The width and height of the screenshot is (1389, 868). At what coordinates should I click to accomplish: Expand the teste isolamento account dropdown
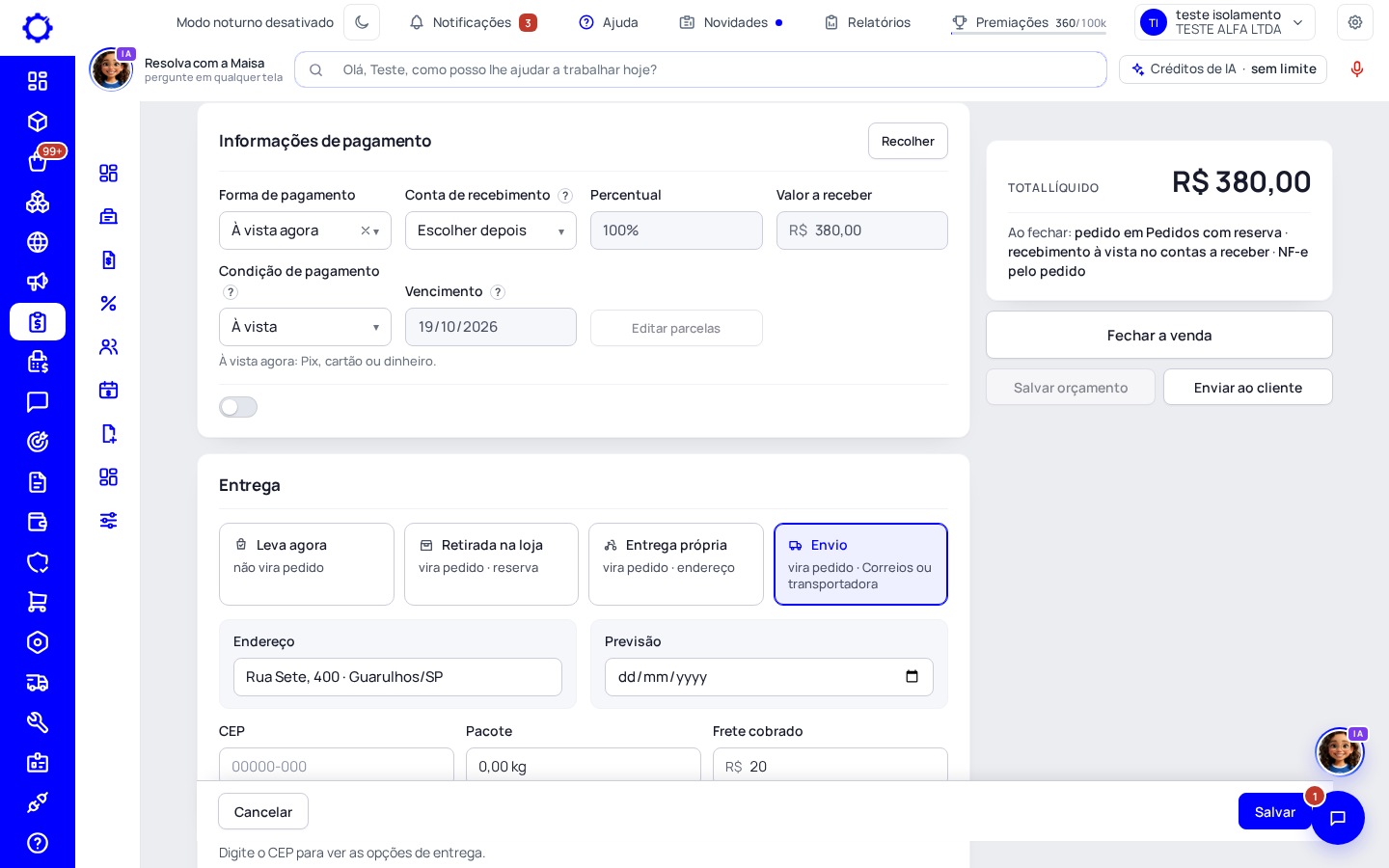click(x=1225, y=22)
